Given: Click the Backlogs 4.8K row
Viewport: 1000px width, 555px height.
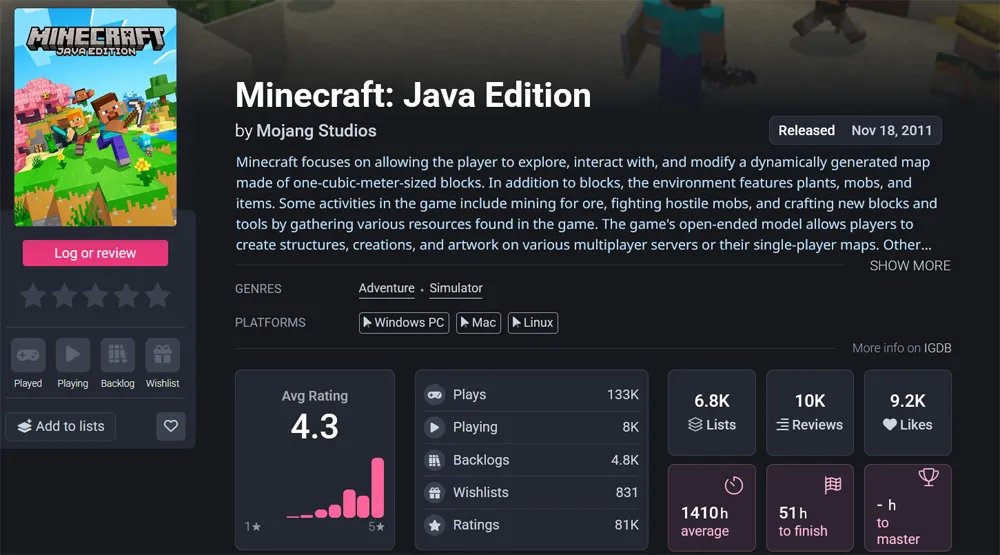Looking at the screenshot, I should [532, 460].
